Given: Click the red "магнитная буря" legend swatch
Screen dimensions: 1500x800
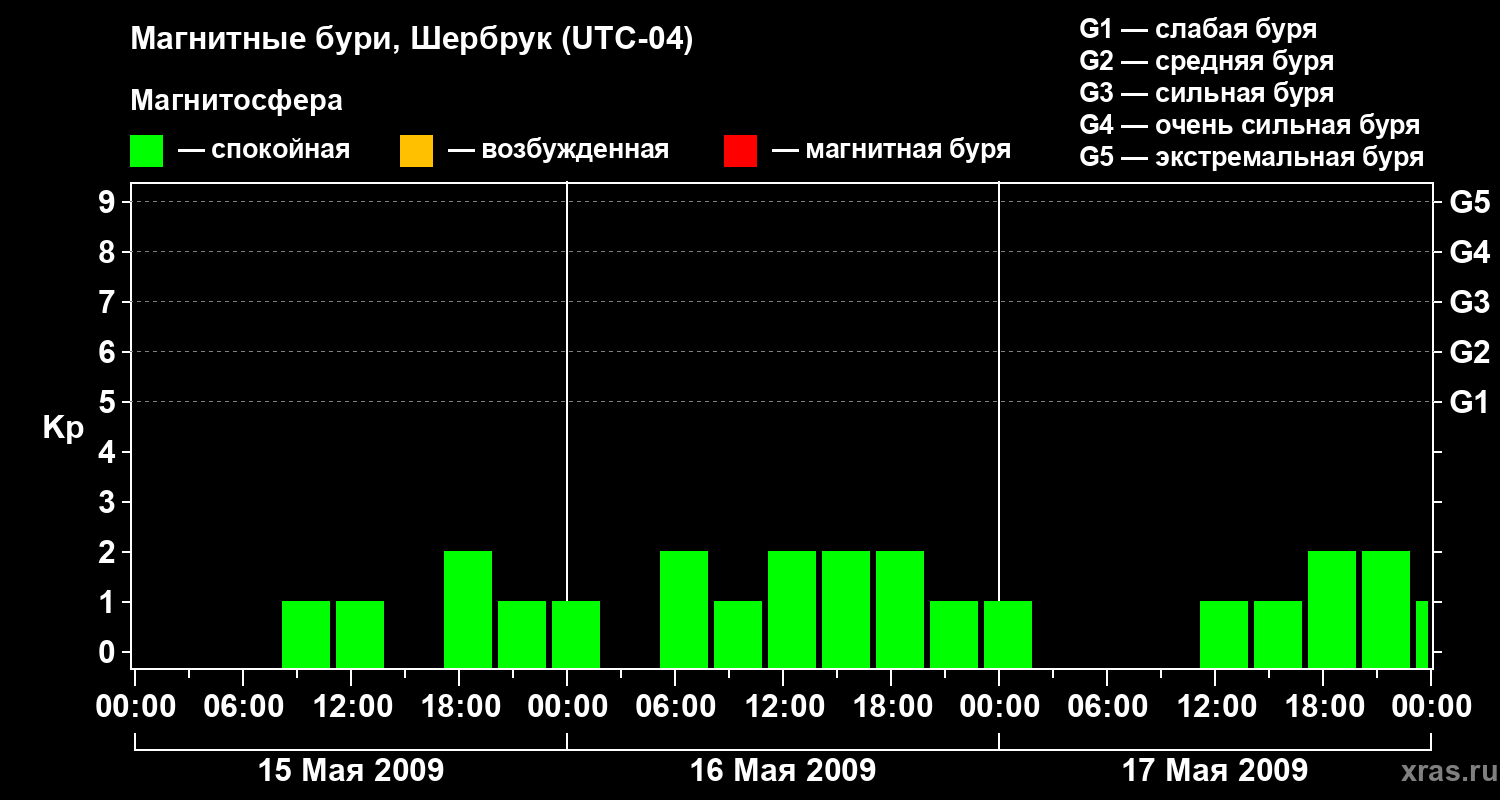Looking at the screenshot, I should point(740,151).
